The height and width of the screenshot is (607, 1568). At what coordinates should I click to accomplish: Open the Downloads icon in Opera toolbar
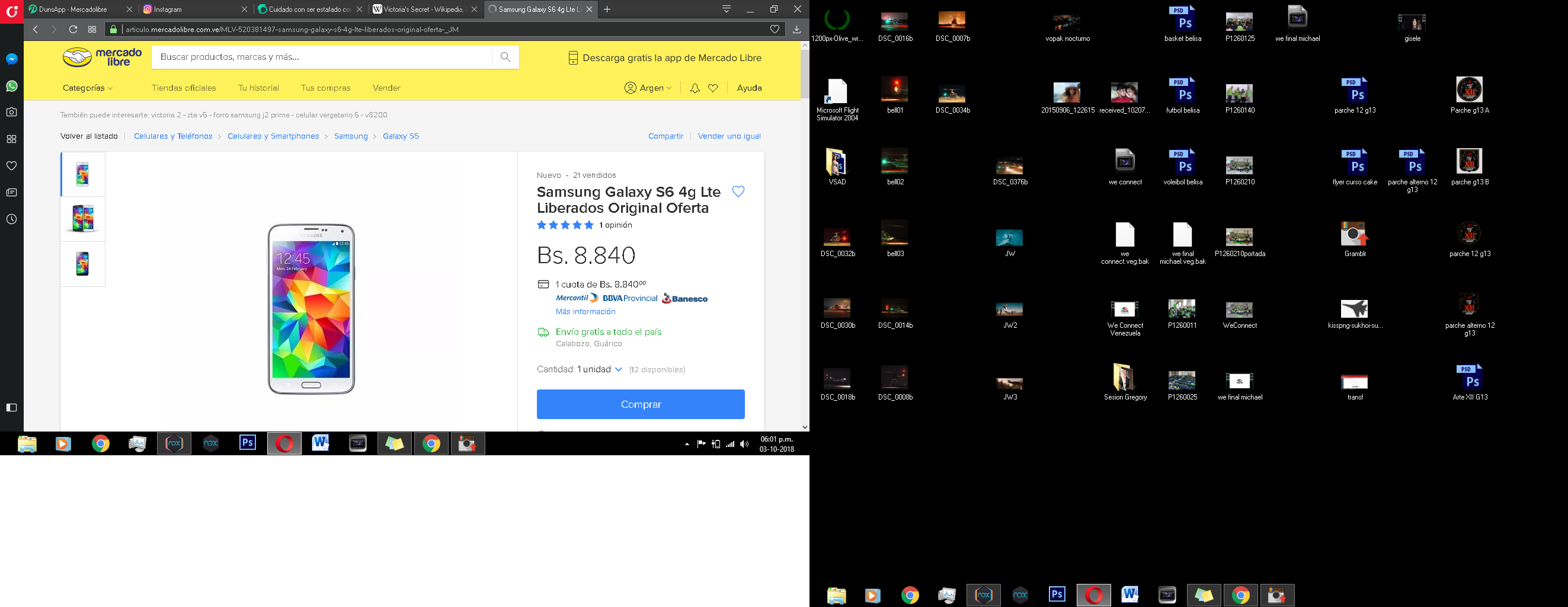[798, 28]
